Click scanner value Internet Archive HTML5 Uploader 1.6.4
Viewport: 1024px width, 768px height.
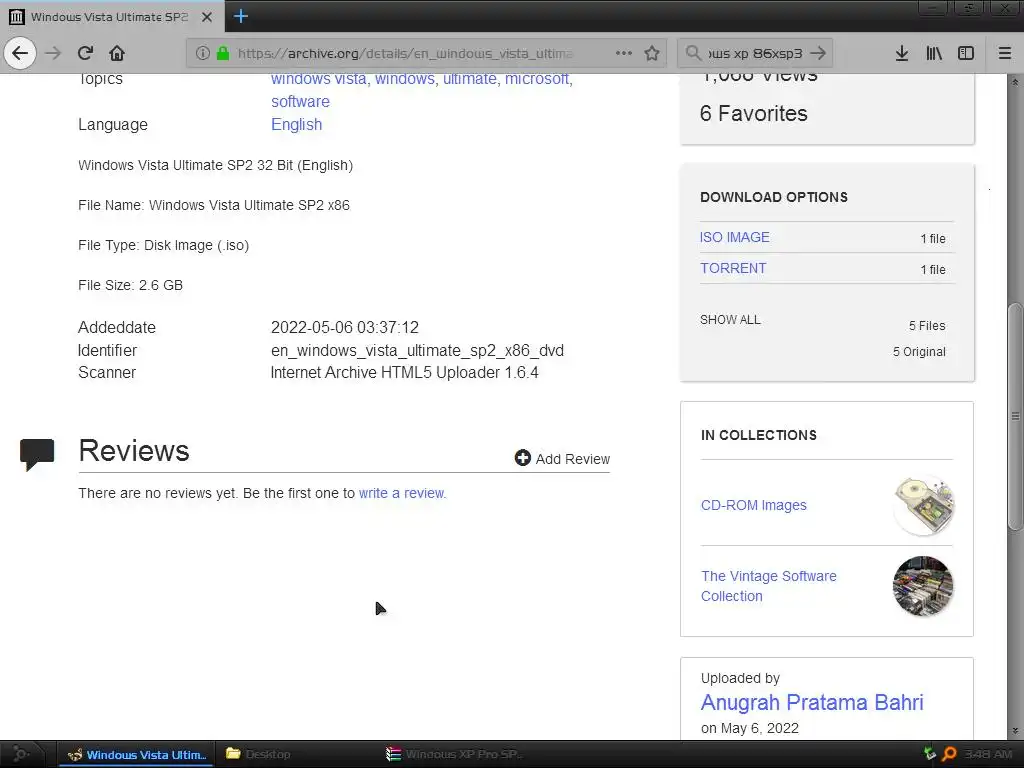click(x=404, y=373)
